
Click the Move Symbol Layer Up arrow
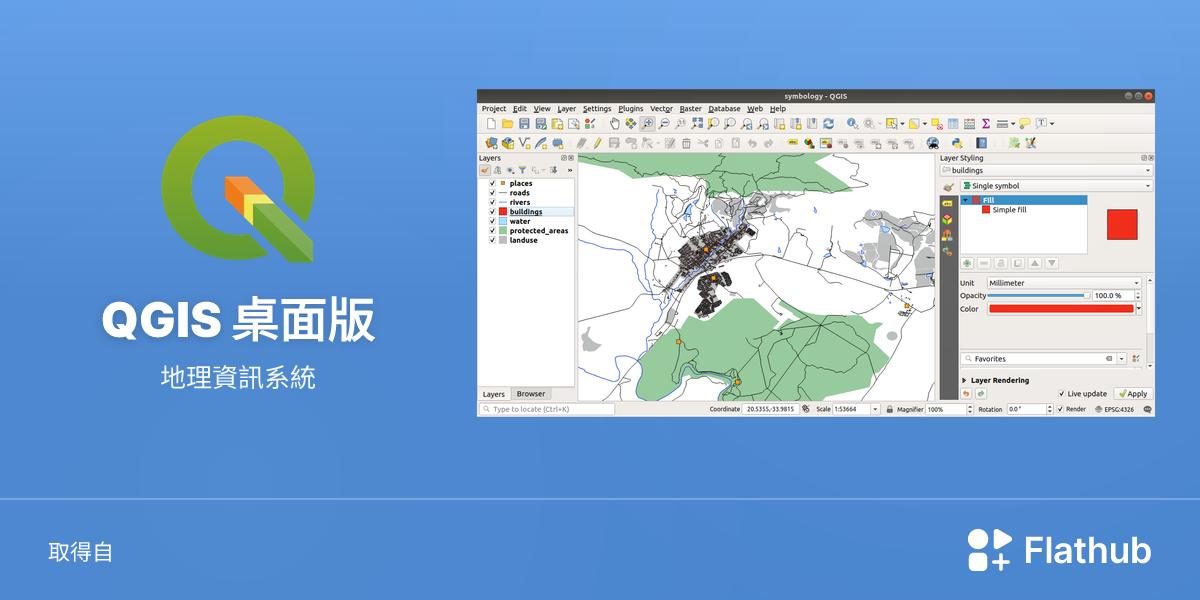(x=1035, y=263)
